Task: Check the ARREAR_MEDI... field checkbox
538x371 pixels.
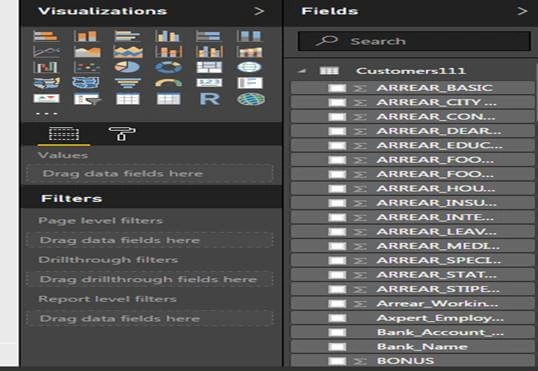Action: point(337,246)
